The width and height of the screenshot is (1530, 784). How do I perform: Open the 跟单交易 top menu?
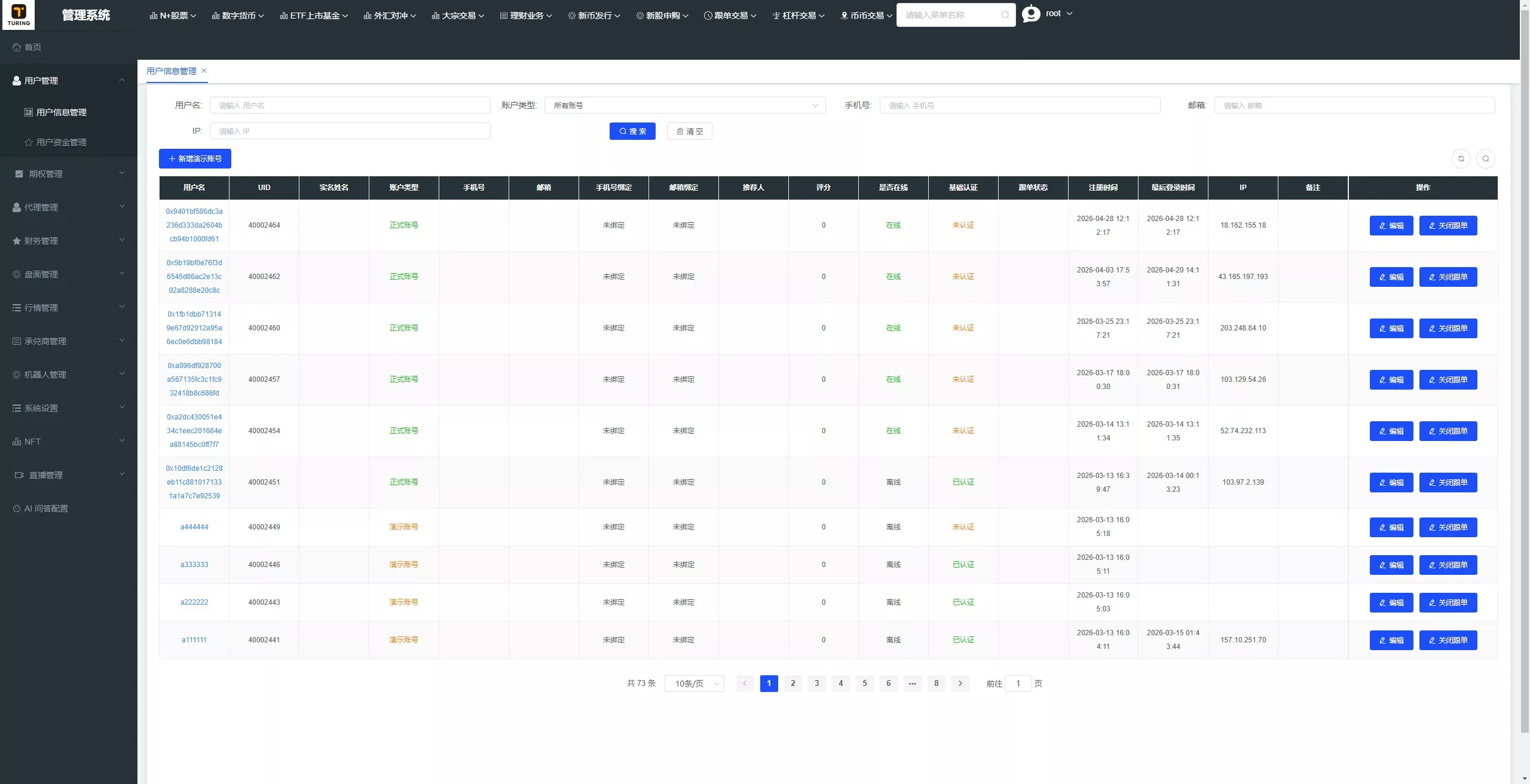point(730,16)
